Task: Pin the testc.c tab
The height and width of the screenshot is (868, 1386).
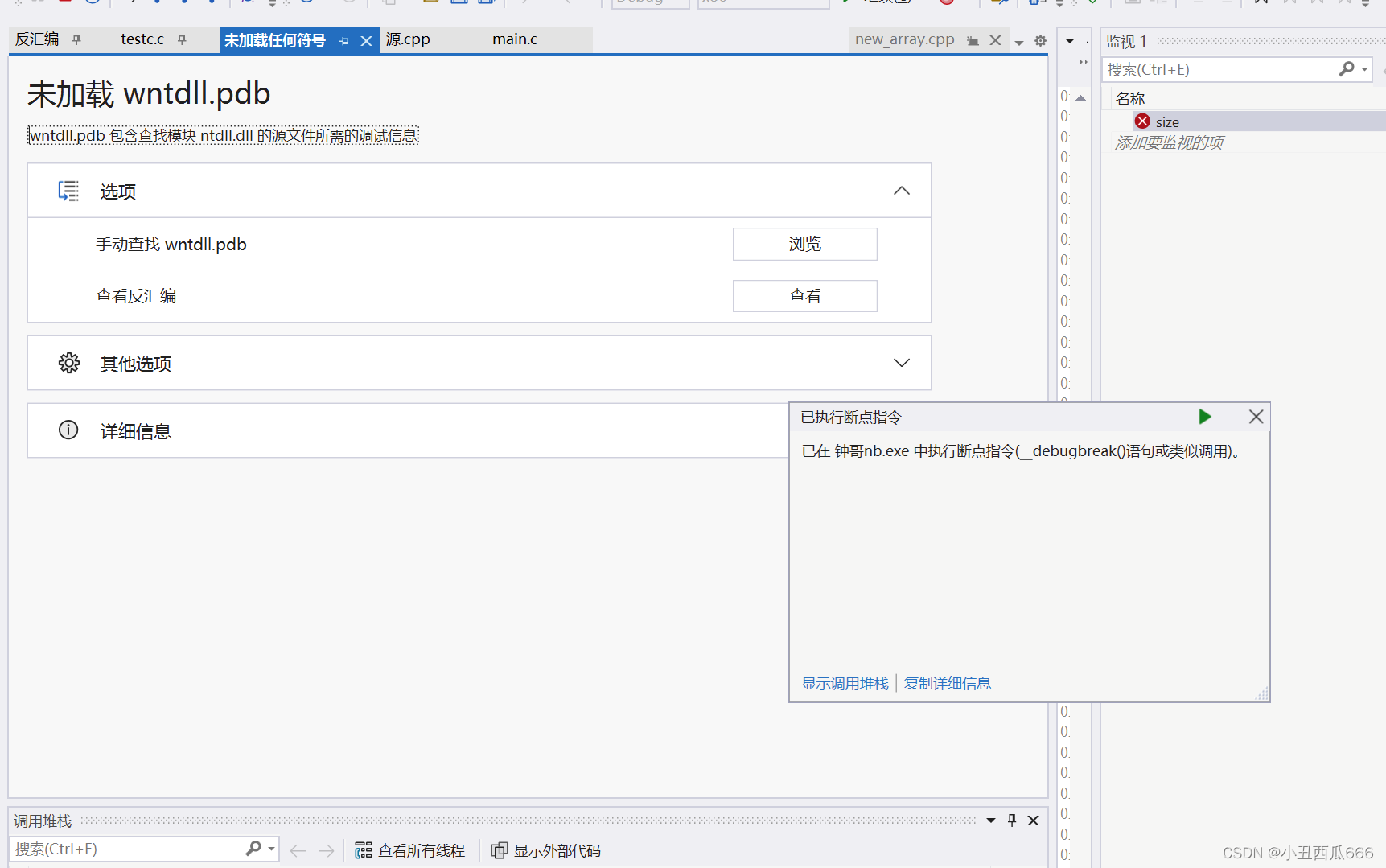Action: click(182, 39)
